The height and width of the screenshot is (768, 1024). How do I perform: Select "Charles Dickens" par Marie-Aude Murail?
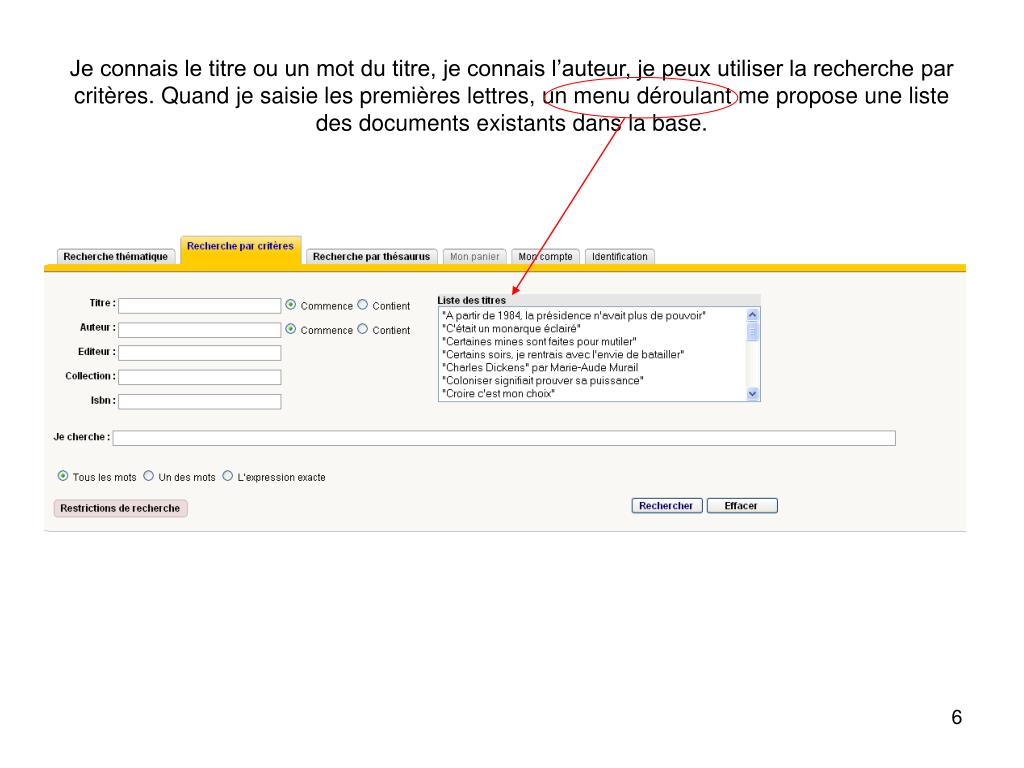coord(540,368)
